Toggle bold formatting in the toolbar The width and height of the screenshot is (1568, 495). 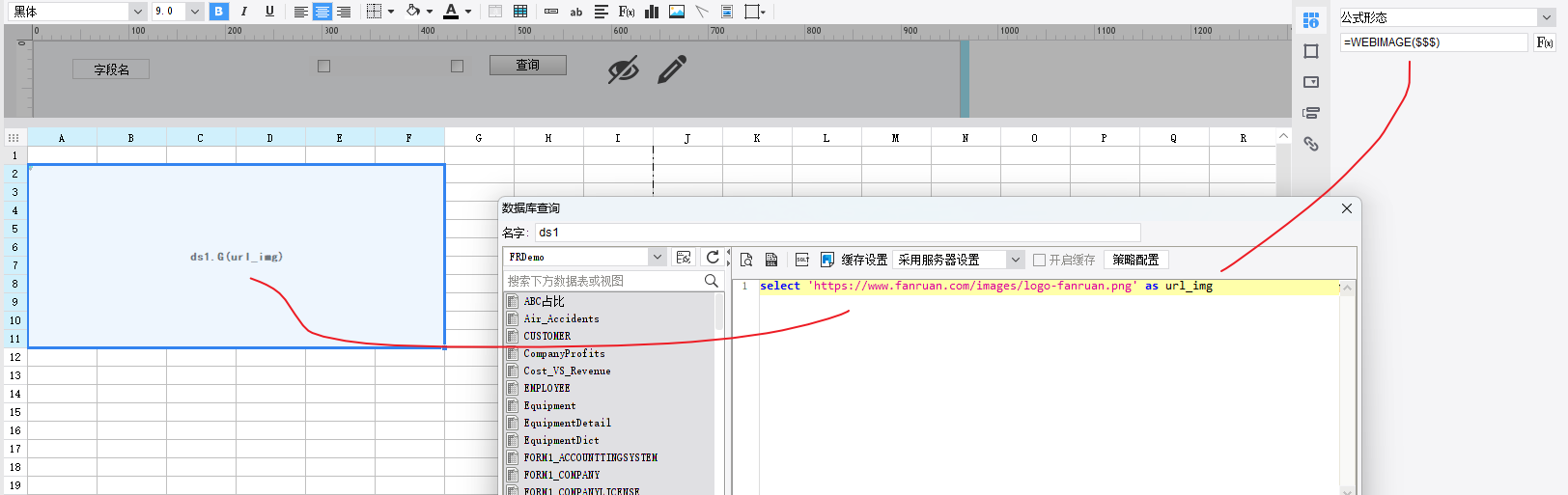click(219, 12)
